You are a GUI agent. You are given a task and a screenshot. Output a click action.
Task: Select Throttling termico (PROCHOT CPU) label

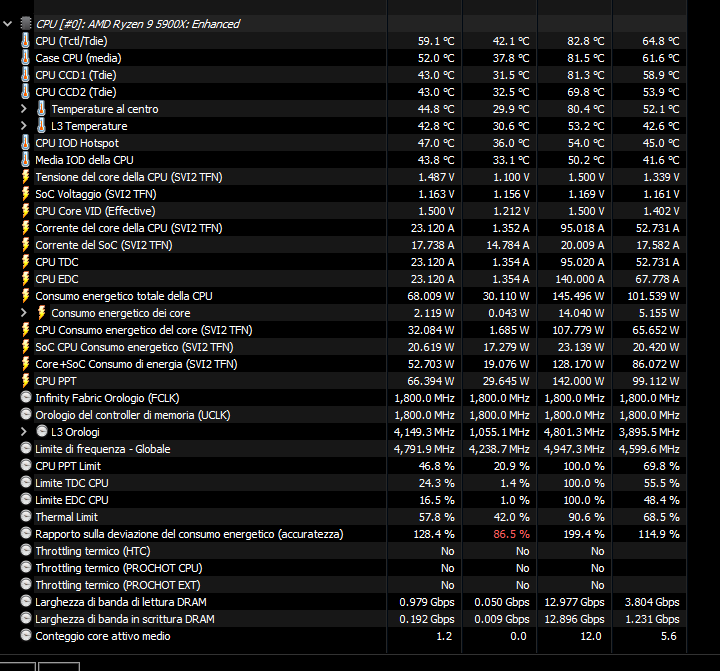point(118,568)
